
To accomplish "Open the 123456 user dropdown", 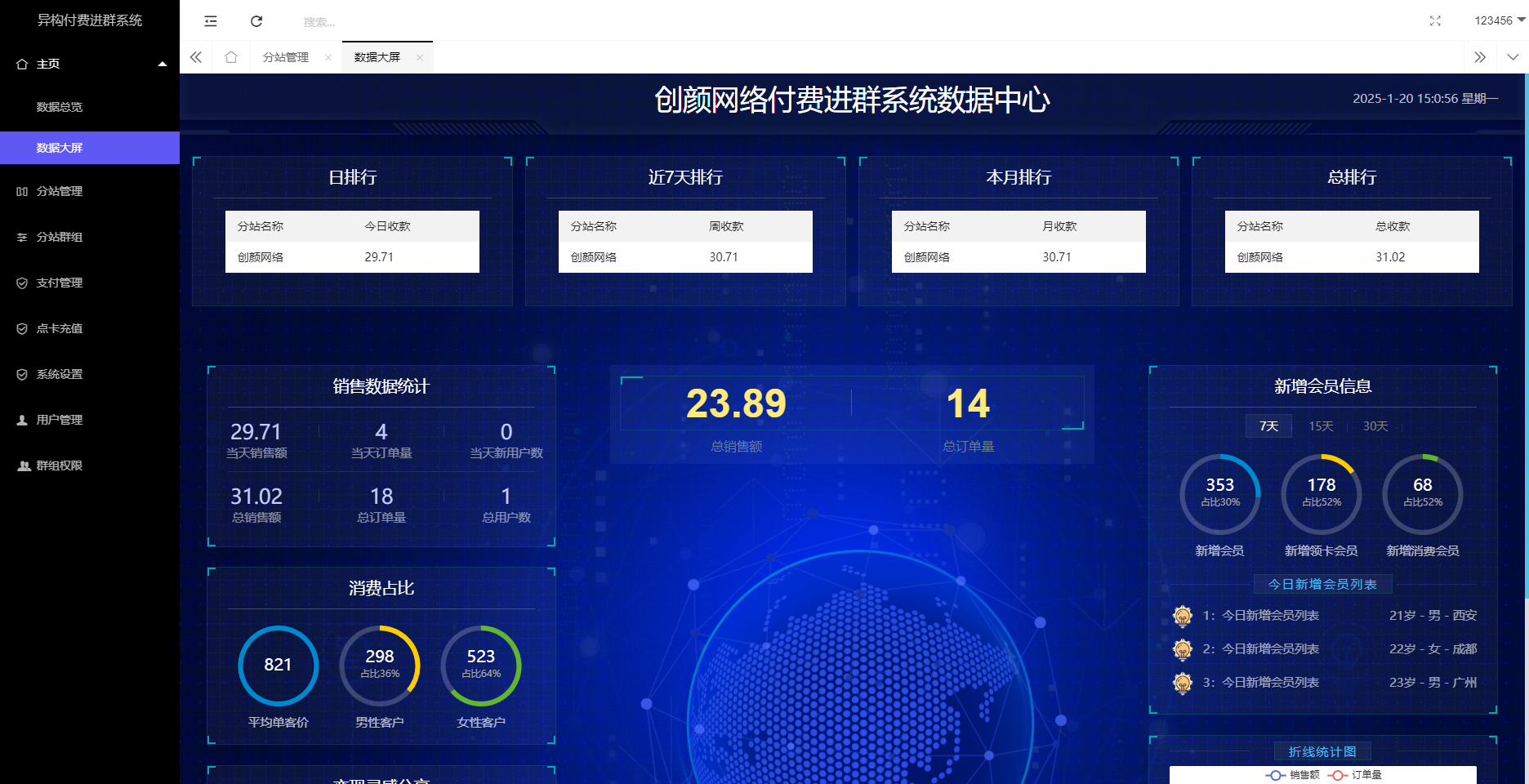I will (x=1500, y=20).
